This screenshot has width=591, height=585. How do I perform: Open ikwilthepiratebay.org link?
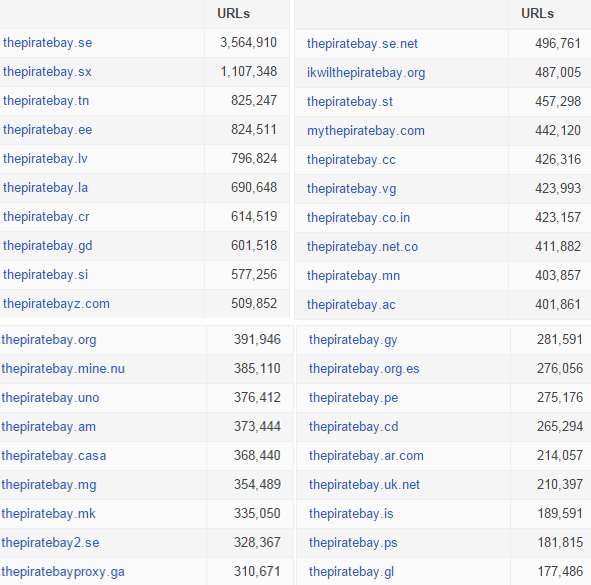pyautogui.click(x=366, y=73)
